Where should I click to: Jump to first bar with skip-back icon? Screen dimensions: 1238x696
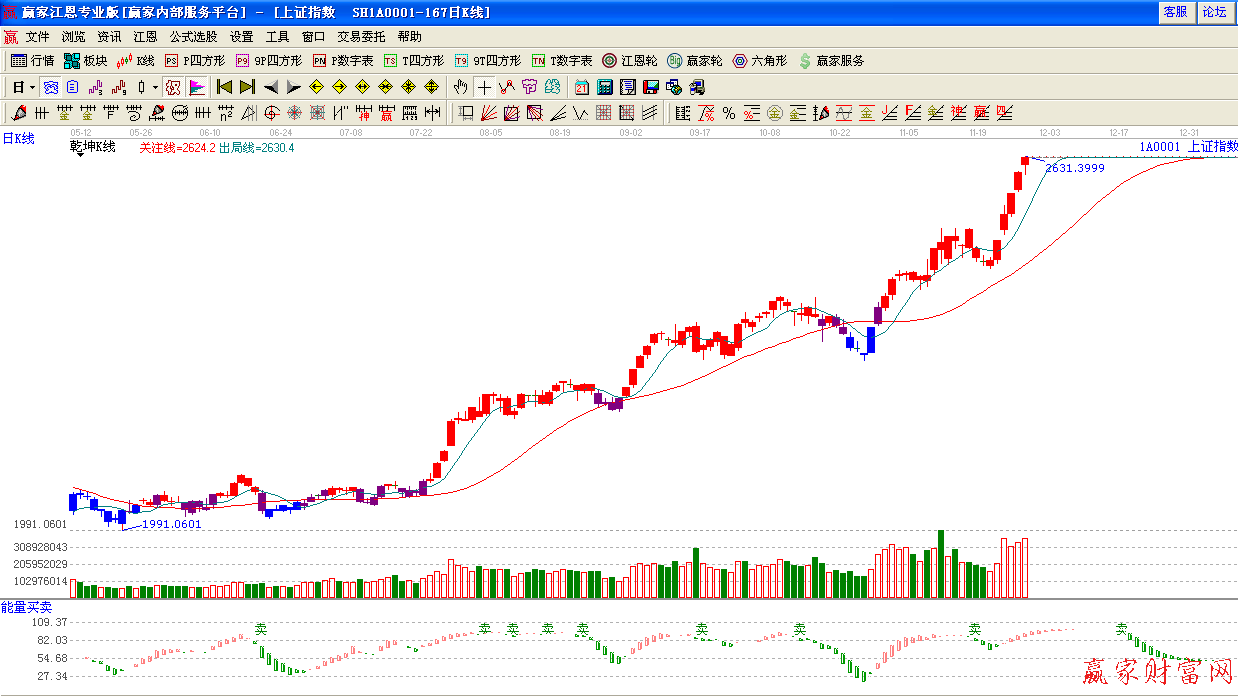224,87
